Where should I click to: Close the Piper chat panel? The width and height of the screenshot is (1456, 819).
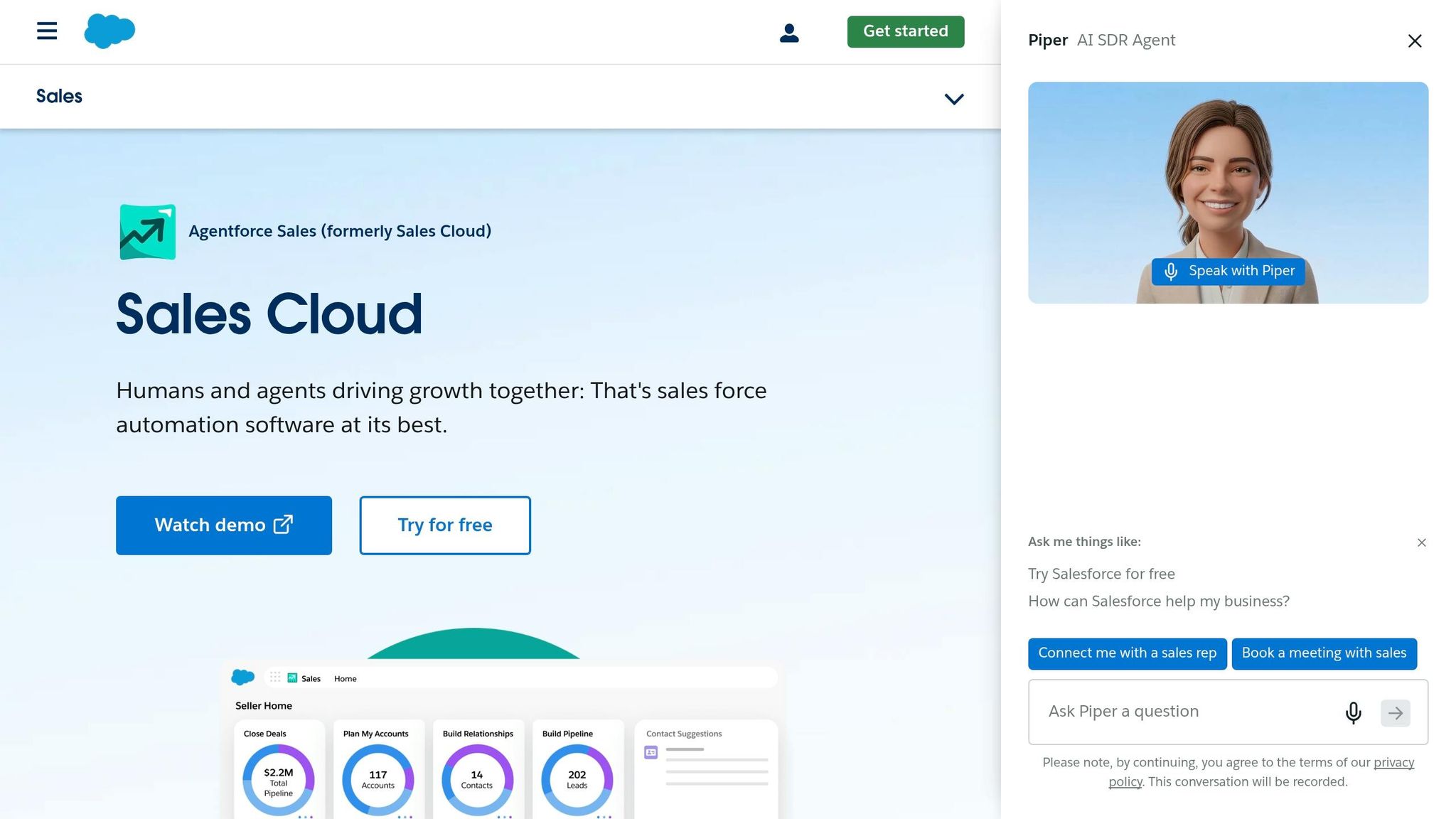pyautogui.click(x=1415, y=41)
